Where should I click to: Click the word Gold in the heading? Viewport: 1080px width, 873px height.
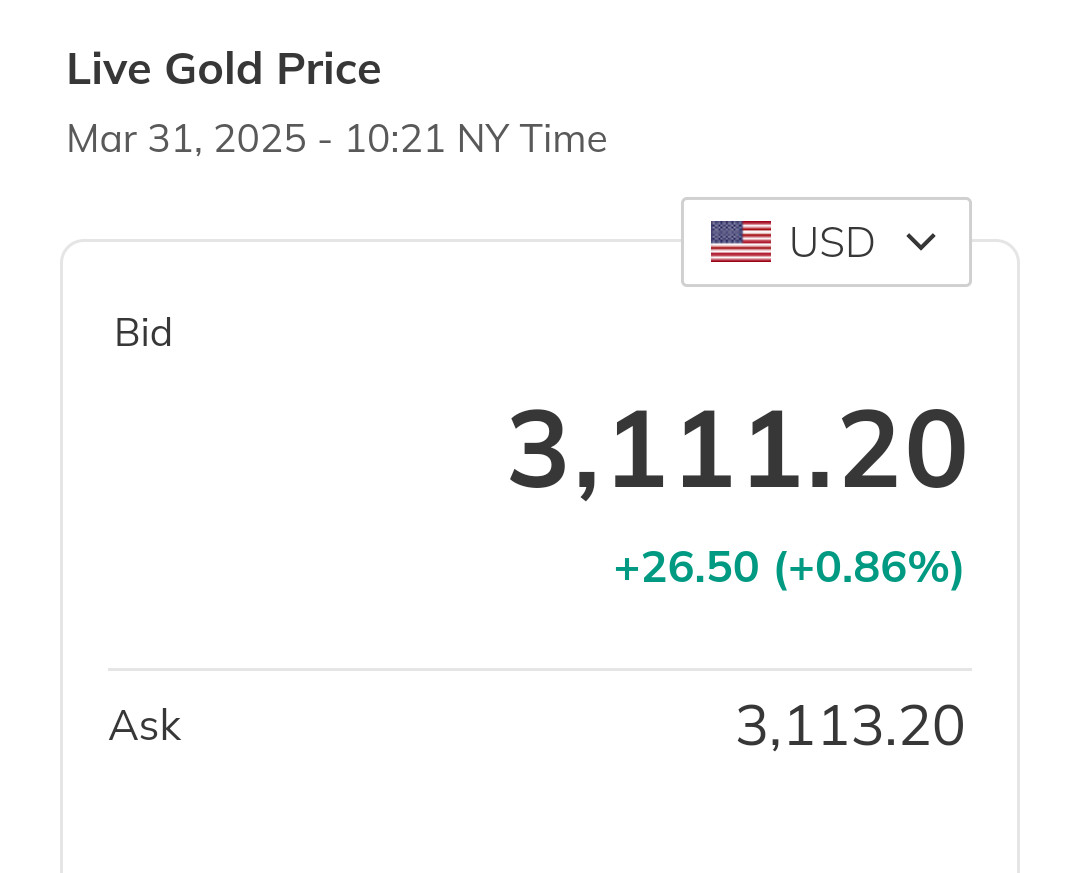click(211, 70)
